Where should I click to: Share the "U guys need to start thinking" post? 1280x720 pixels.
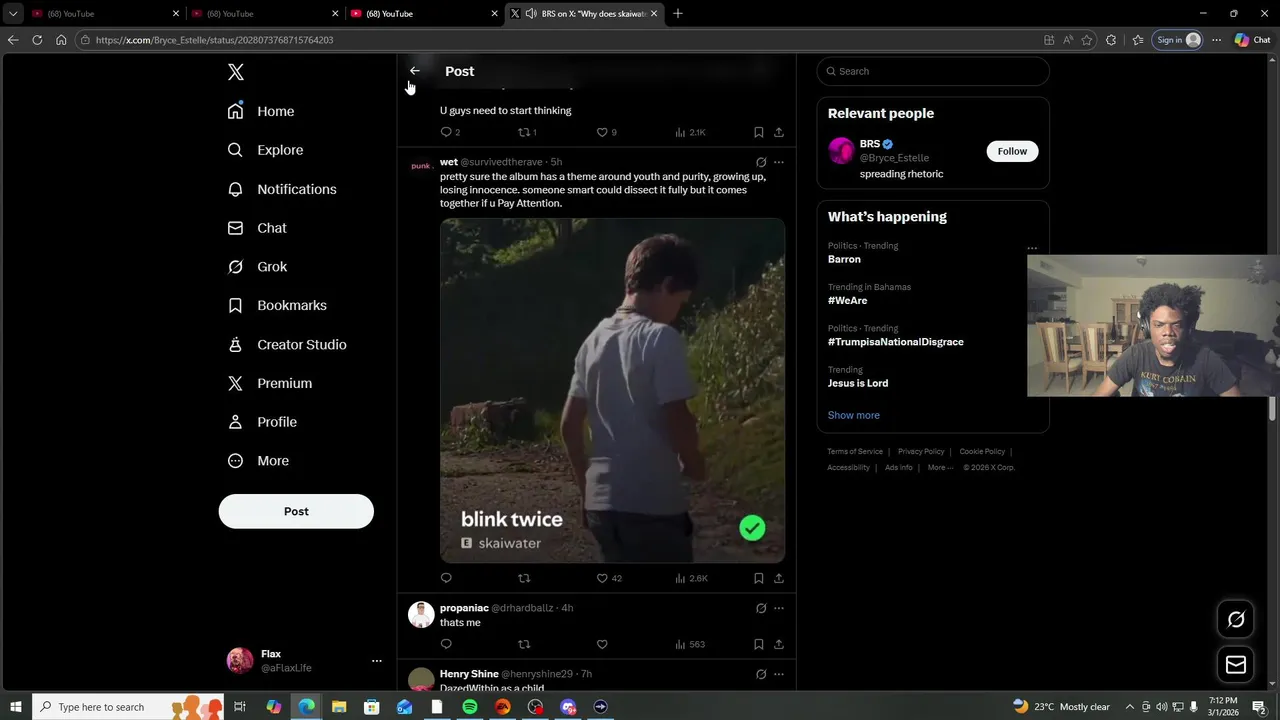pos(779,132)
